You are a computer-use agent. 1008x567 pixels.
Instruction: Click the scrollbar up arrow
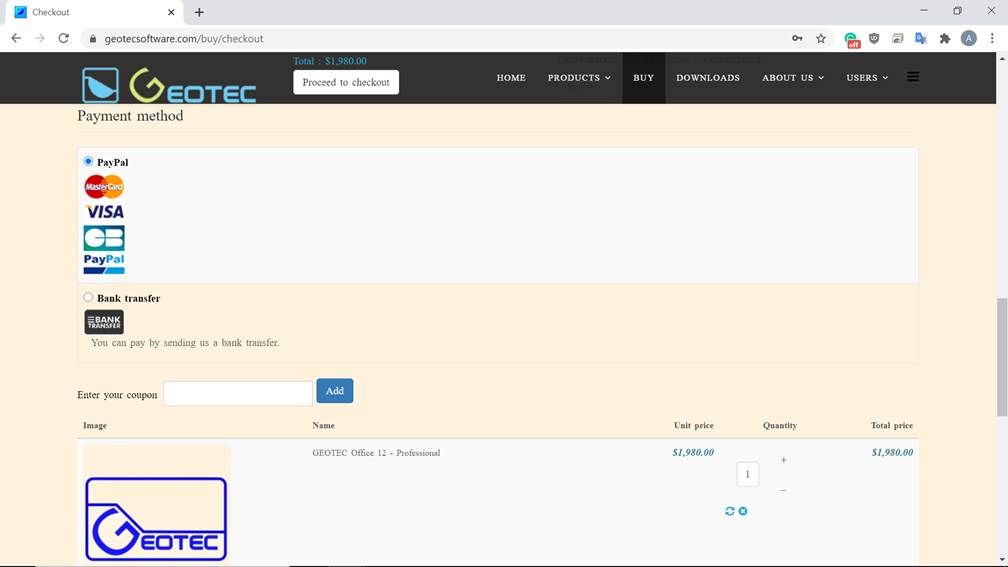click(1002, 58)
